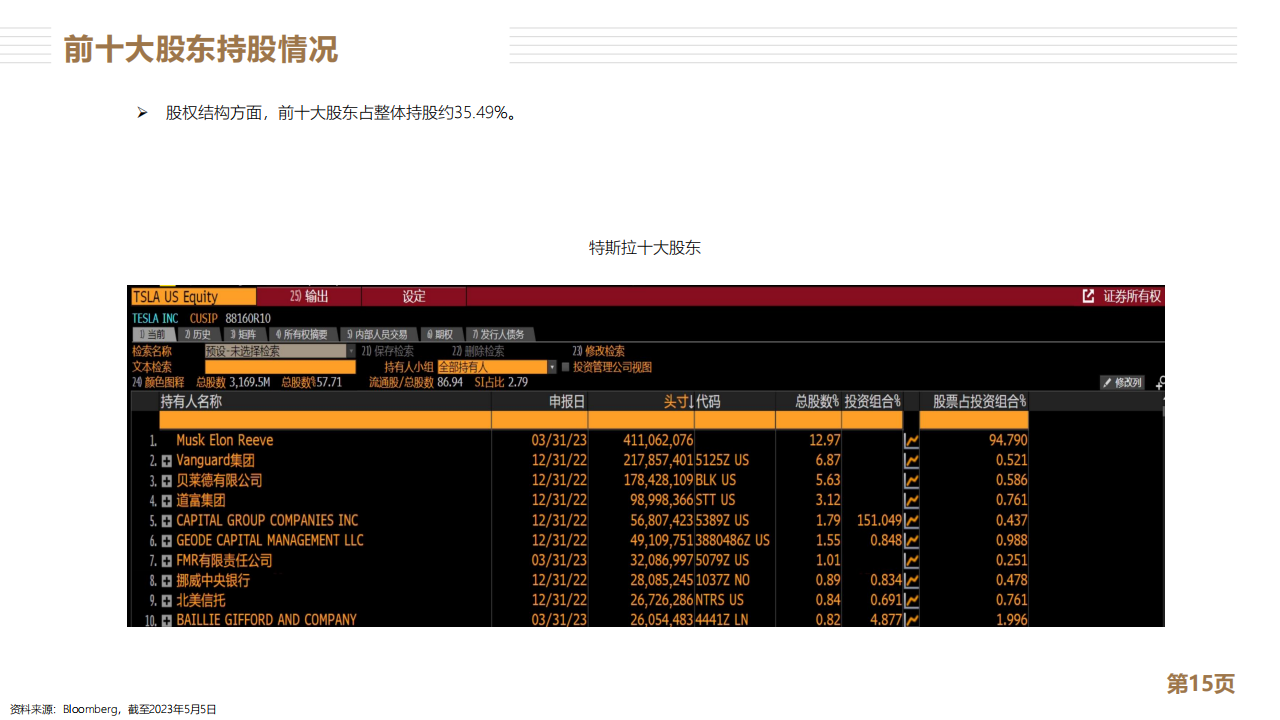This screenshot has width=1280, height=720.
Task: Open chart icon in 贝莱德有限公司 row
Action: (x=911, y=480)
